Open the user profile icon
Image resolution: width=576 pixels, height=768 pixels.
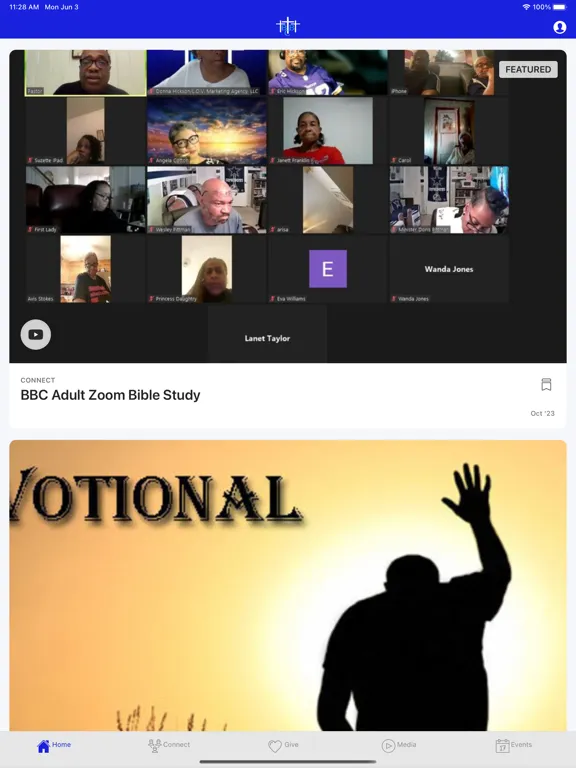pos(559,27)
